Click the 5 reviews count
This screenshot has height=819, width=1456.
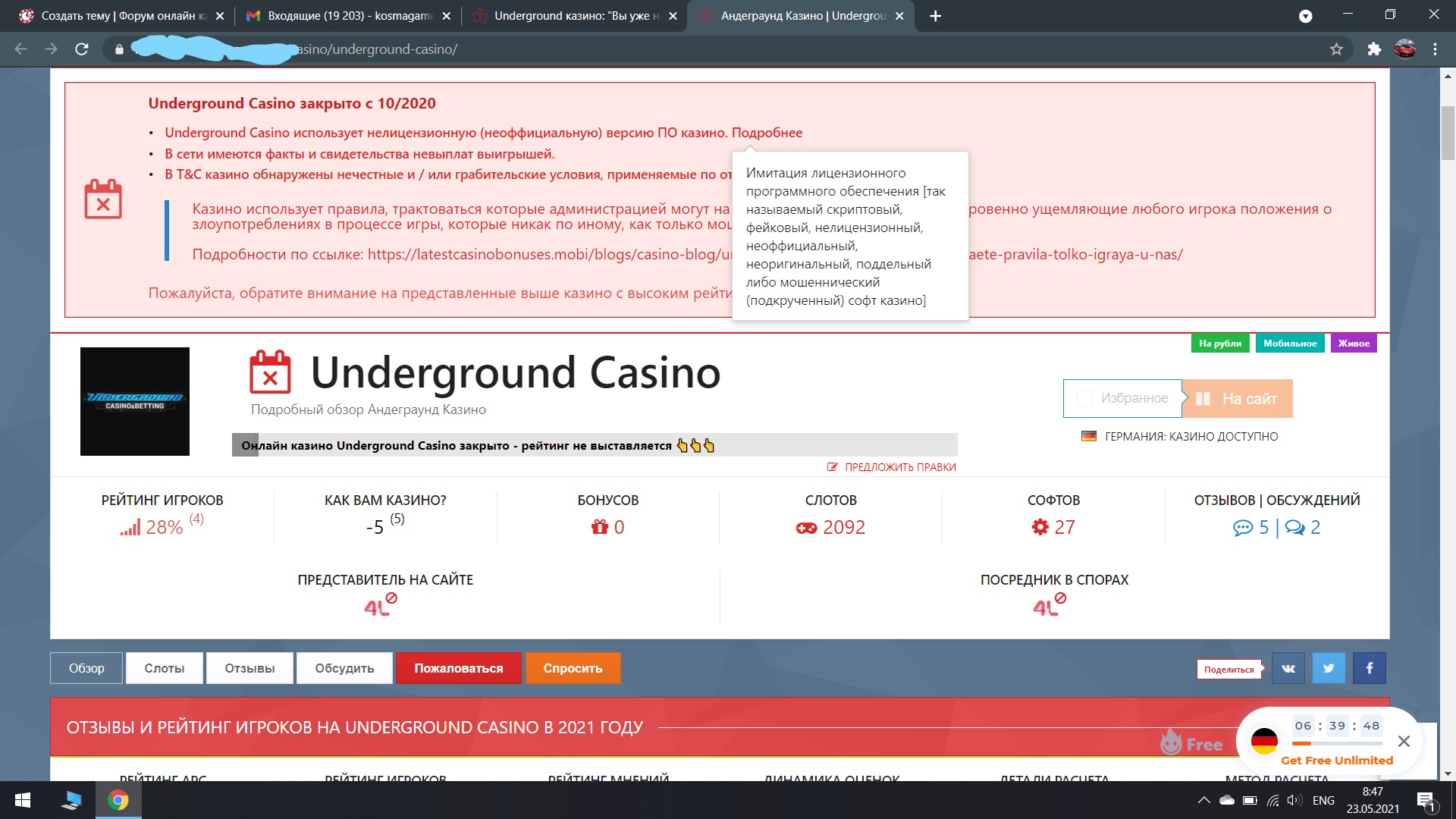pos(1251,527)
